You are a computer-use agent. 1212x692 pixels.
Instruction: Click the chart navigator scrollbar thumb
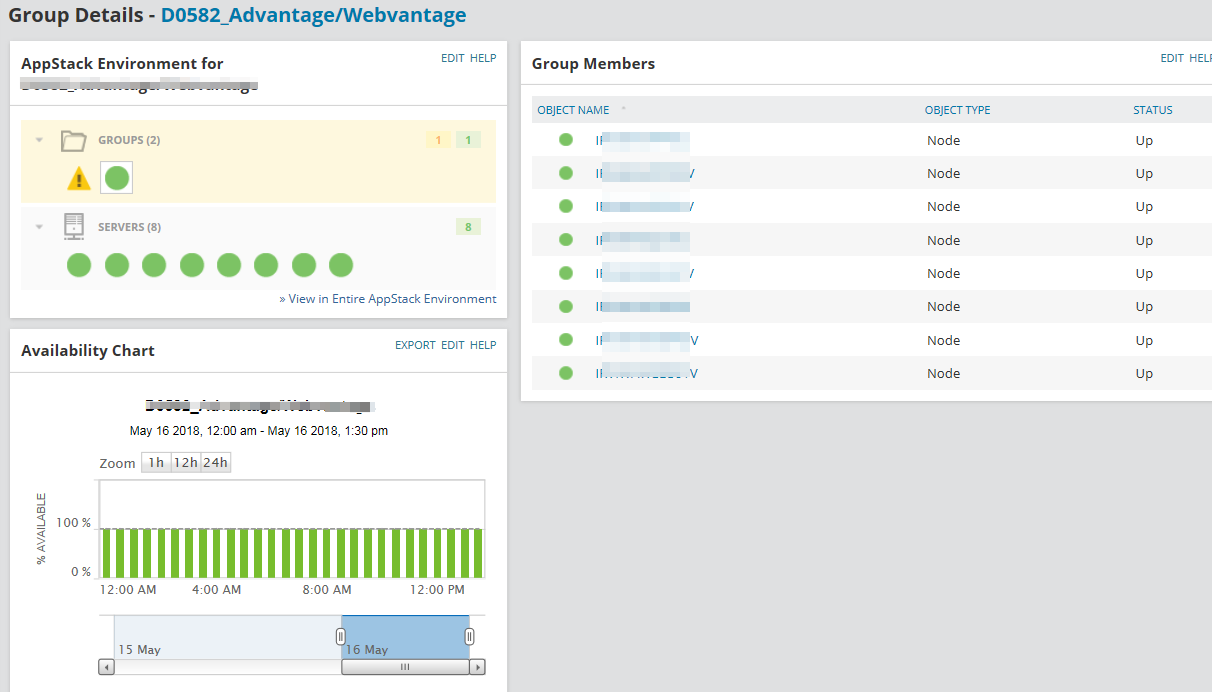click(x=405, y=667)
